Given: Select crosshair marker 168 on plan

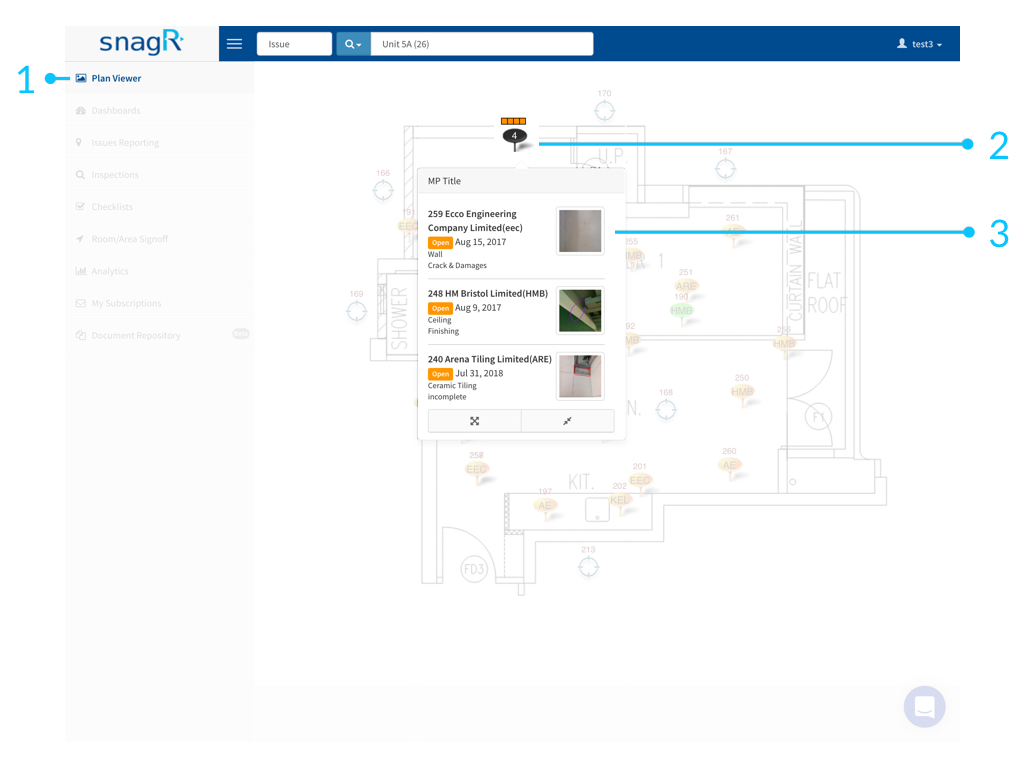Looking at the screenshot, I should (666, 410).
